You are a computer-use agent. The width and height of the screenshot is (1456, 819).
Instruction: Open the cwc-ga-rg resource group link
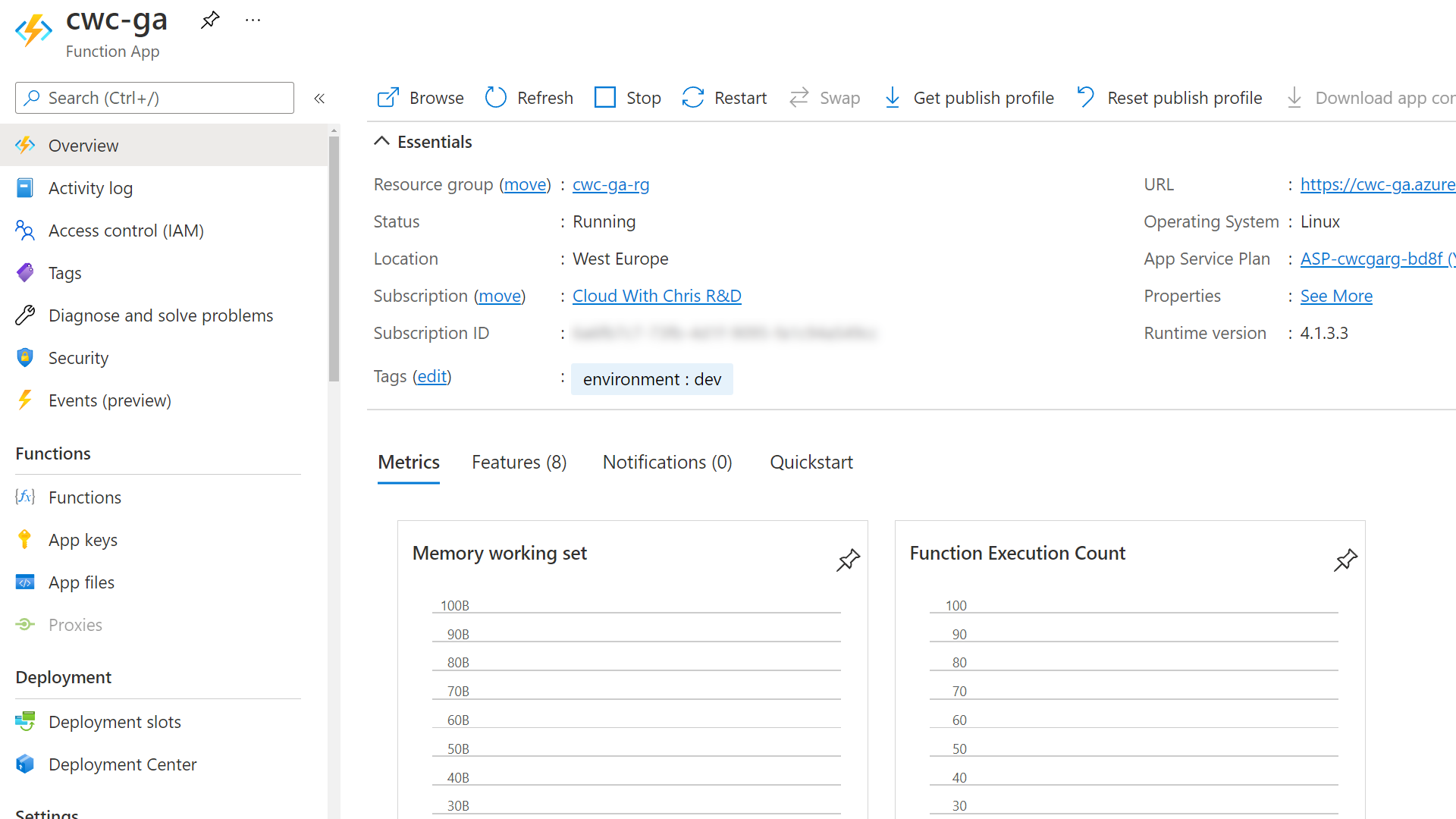(611, 184)
